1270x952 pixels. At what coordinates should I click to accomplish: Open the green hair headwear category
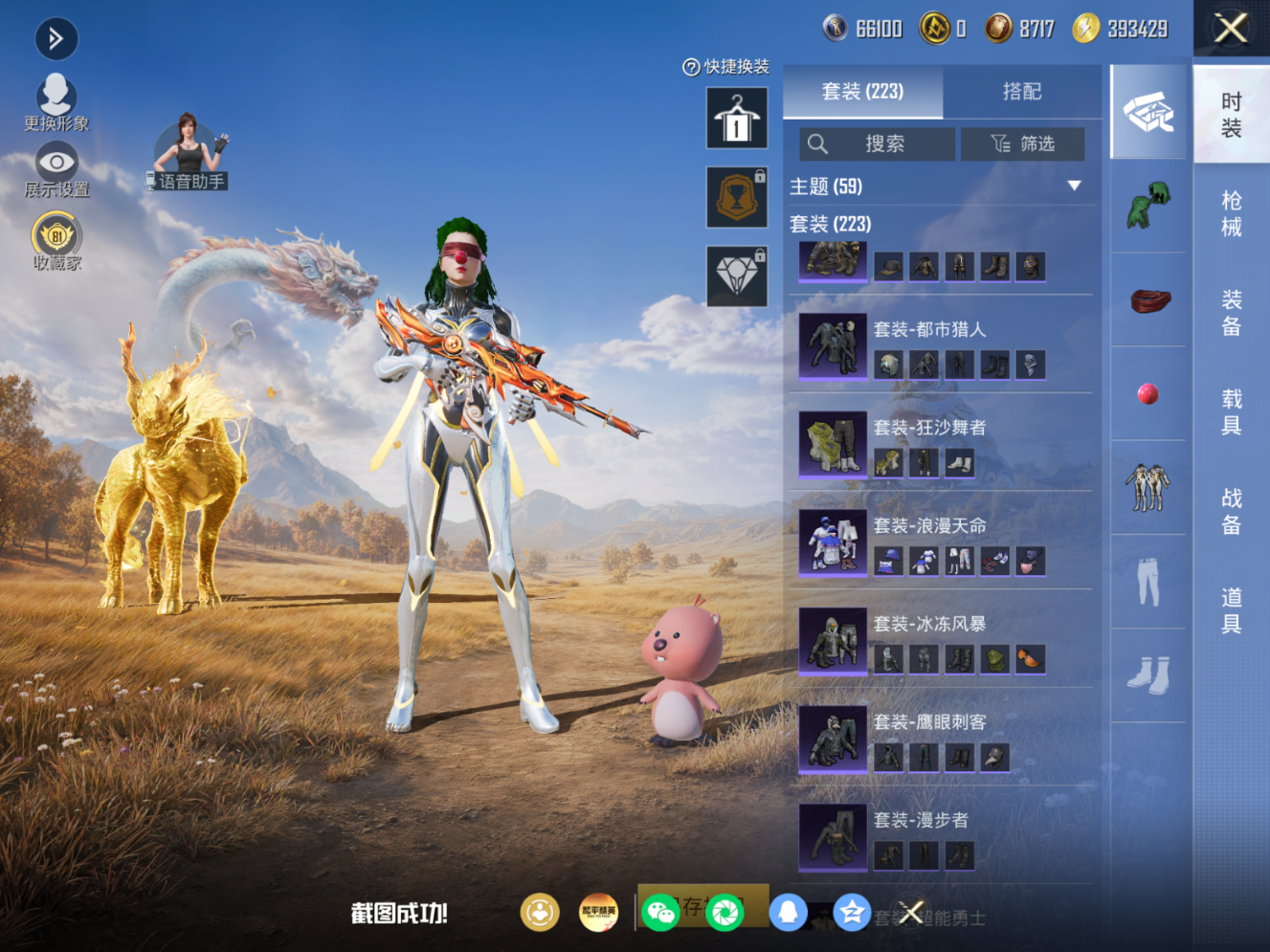point(1148,205)
